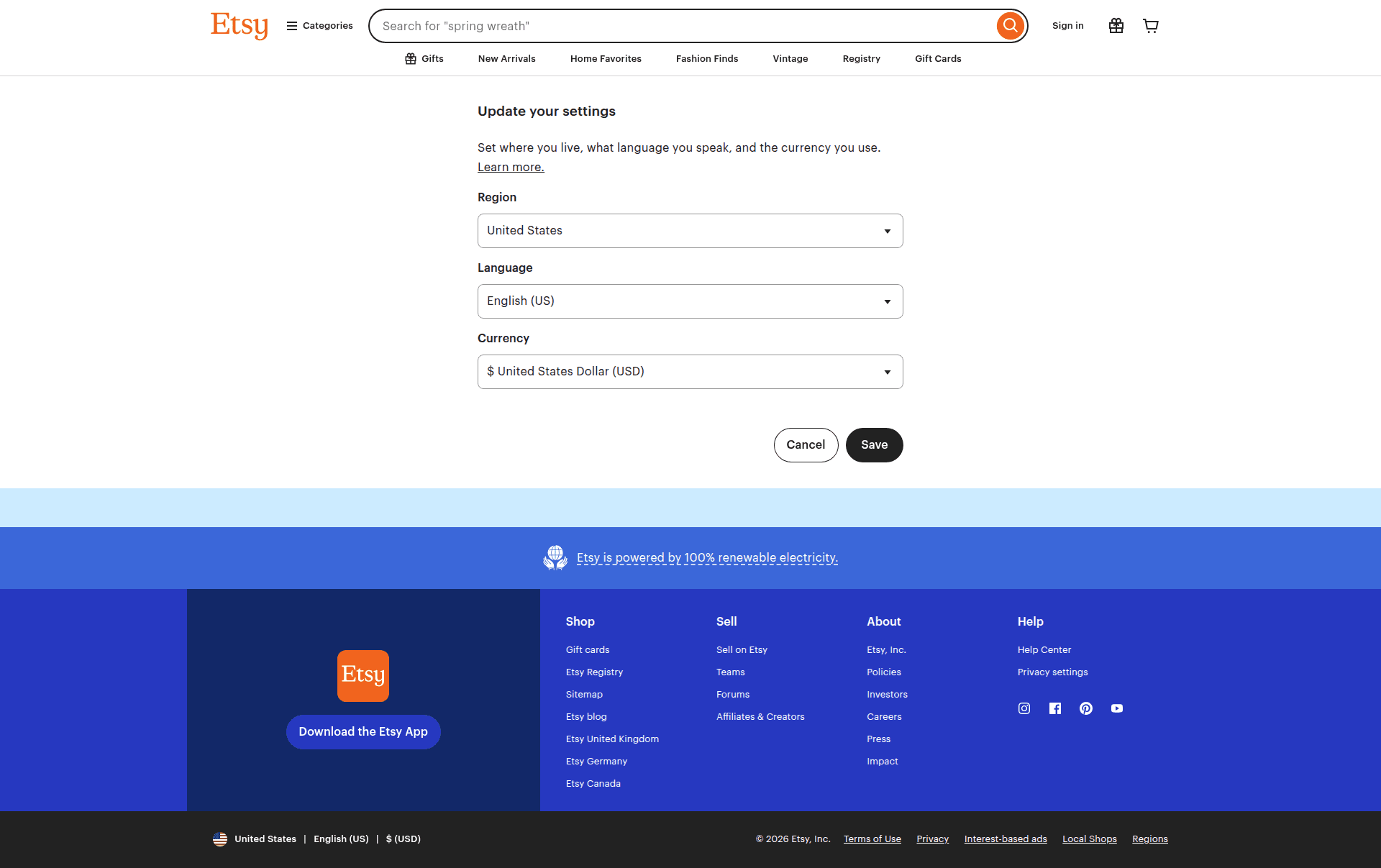The height and width of the screenshot is (868, 1381).
Task: Click the Cancel button
Action: pyautogui.click(x=806, y=445)
